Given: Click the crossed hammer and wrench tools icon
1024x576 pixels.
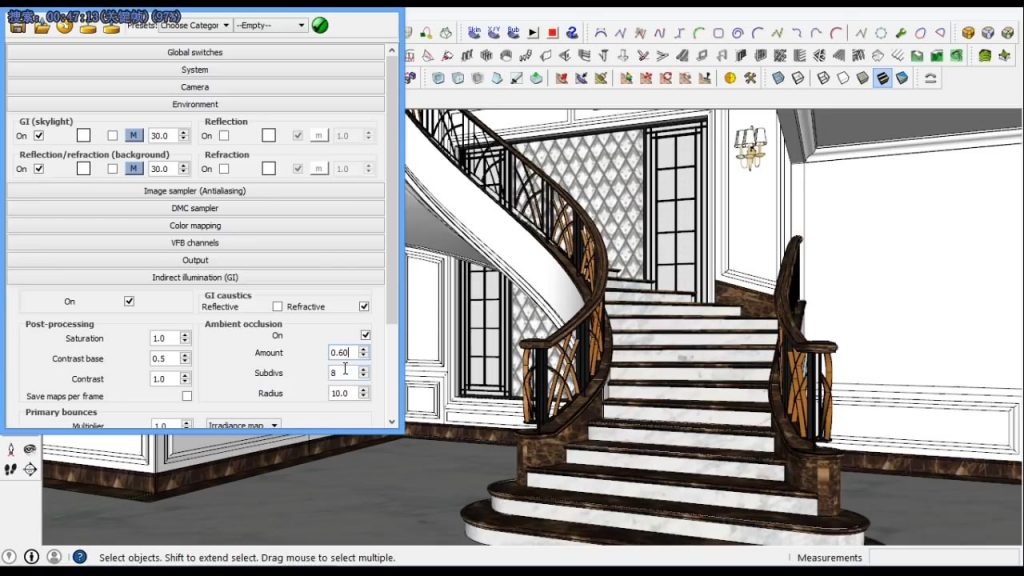Looking at the screenshot, I should 750,78.
